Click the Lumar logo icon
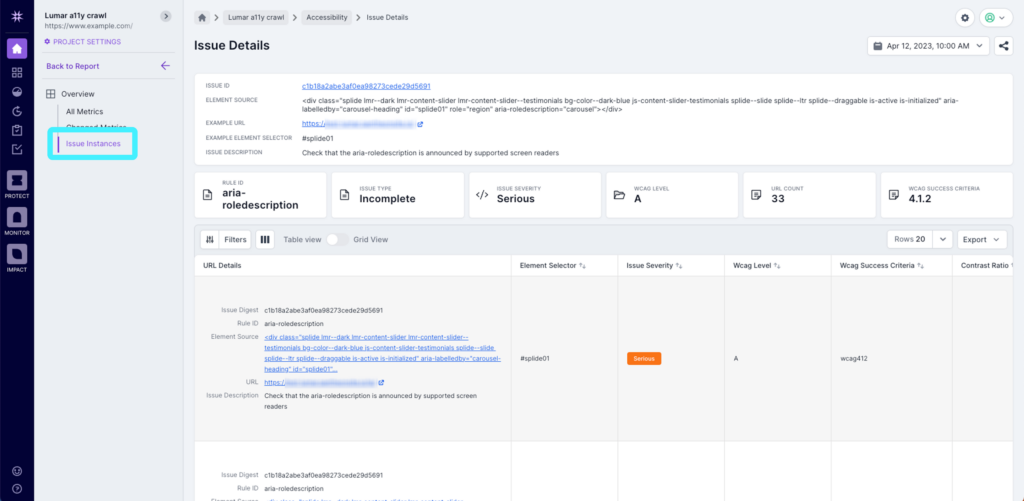Image resolution: width=1024 pixels, height=501 pixels. (x=17, y=16)
